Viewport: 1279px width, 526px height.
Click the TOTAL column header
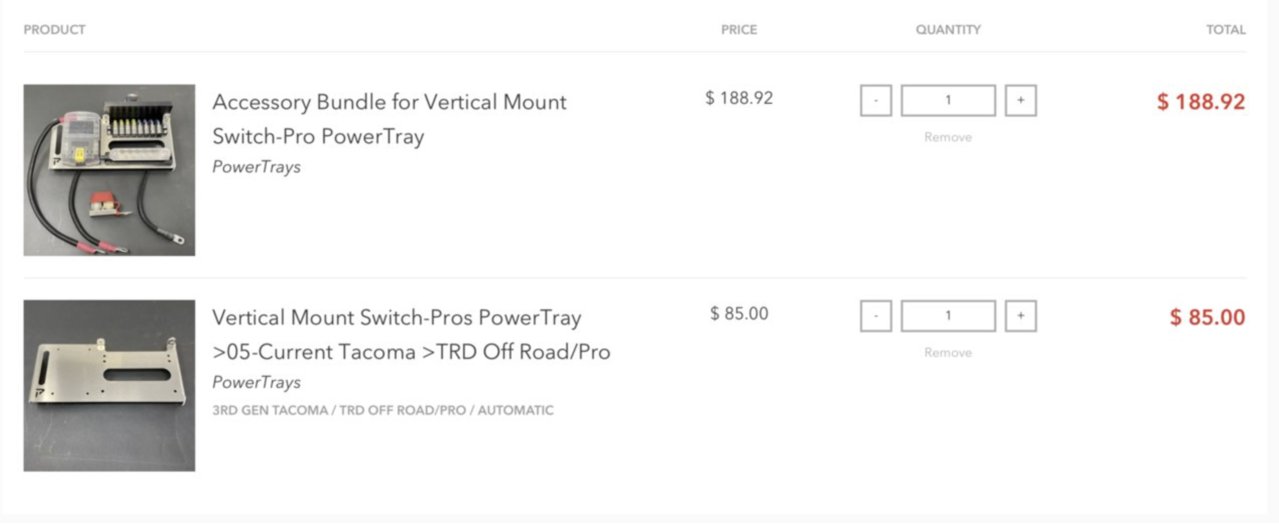click(x=1226, y=30)
